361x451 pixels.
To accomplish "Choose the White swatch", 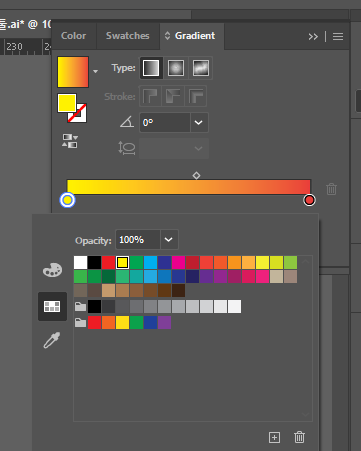I will coord(80,263).
